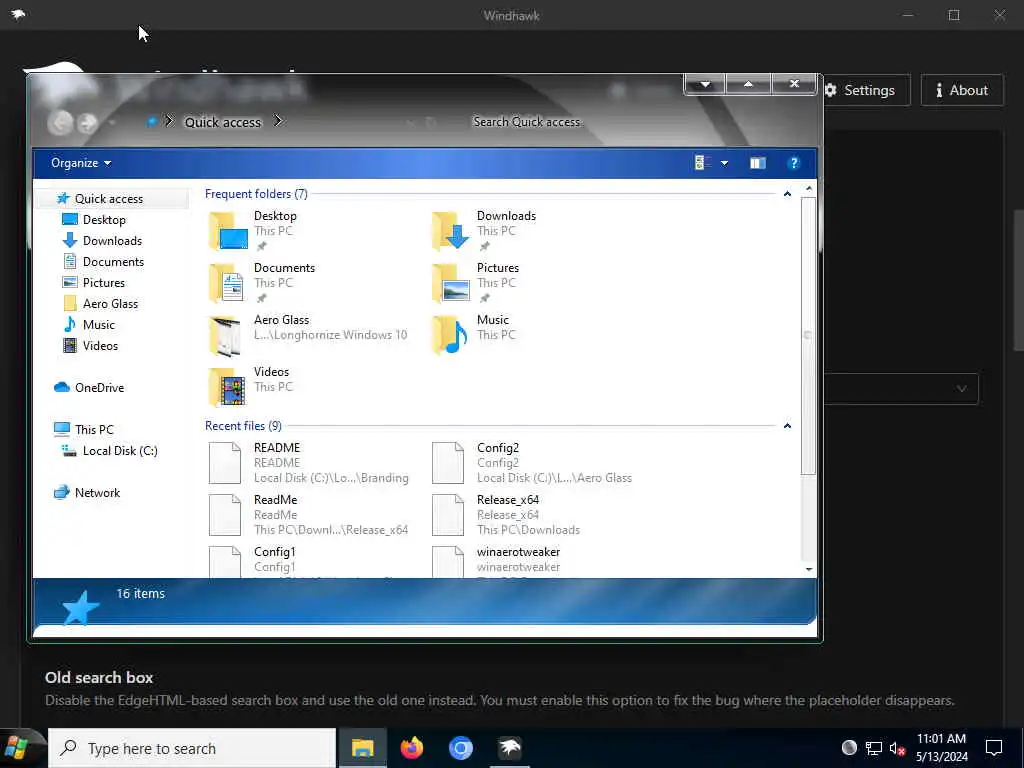Viewport: 1024px width, 768px height.
Task: Open the taskbar clock showing 11:01 AM
Action: tap(941, 748)
